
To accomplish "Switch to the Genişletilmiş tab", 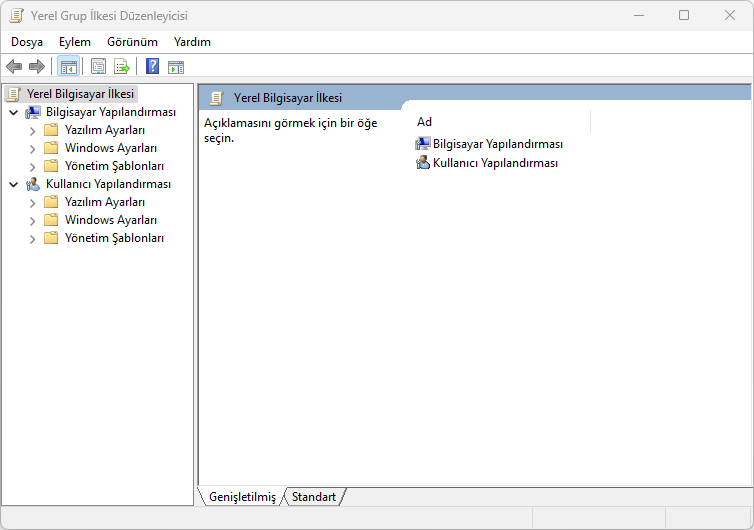I will pyautogui.click(x=242, y=497).
